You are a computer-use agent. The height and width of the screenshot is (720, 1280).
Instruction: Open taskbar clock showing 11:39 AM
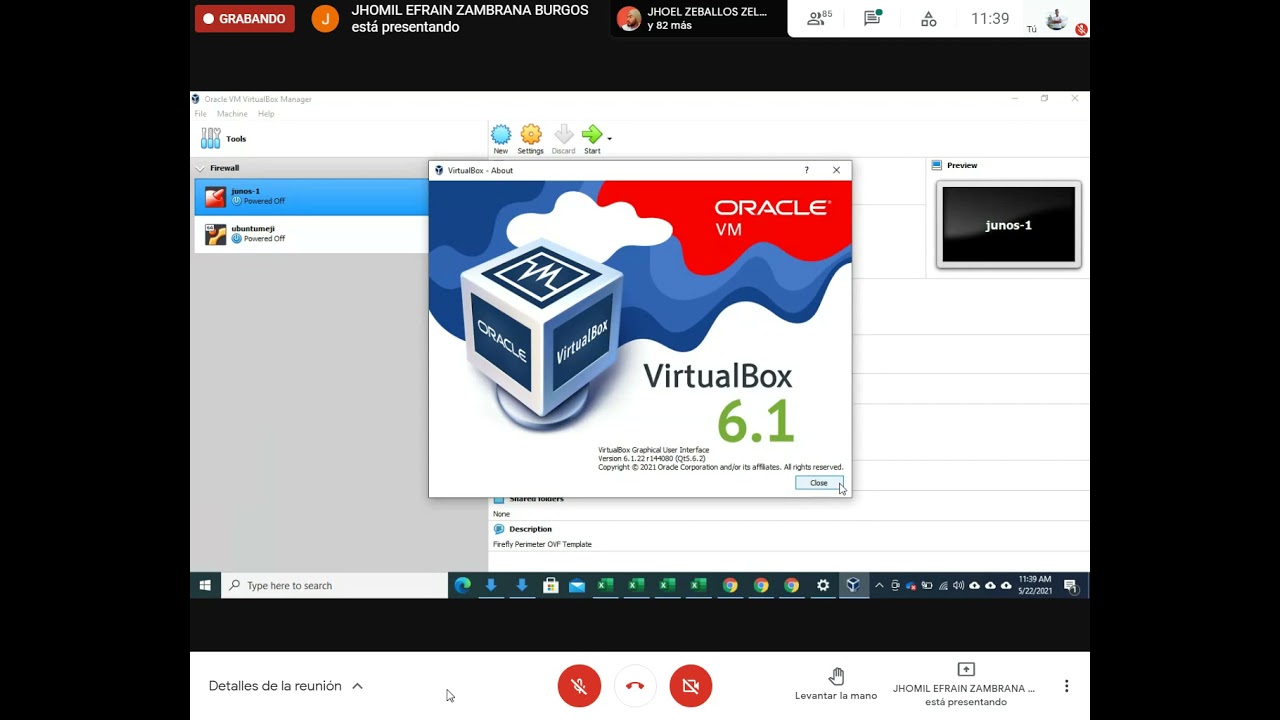pyautogui.click(x=1035, y=585)
